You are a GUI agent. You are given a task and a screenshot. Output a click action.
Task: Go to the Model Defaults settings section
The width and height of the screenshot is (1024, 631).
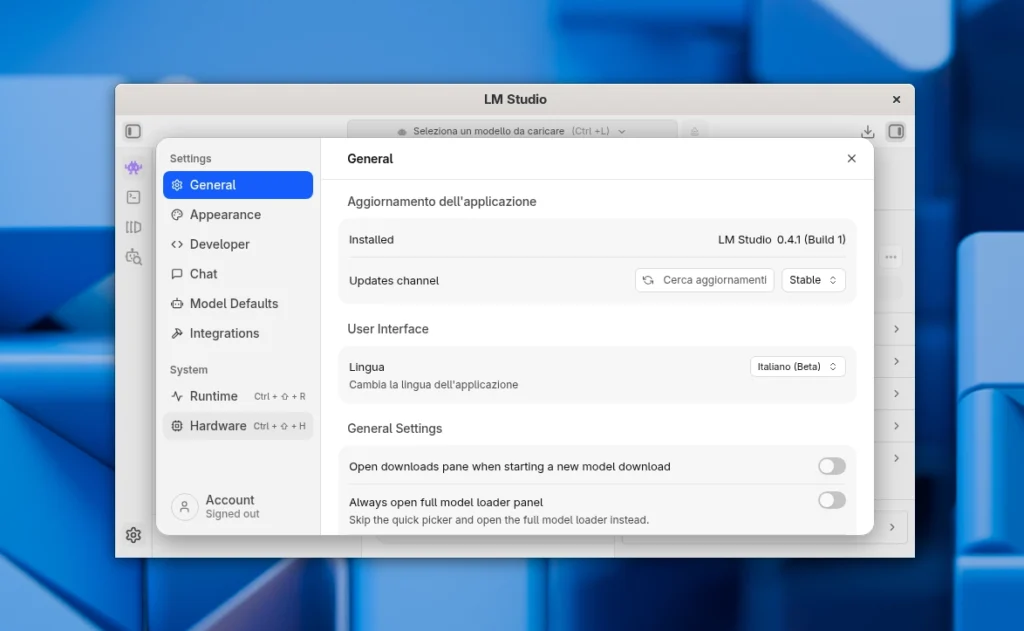pyautogui.click(x=233, y=304)
